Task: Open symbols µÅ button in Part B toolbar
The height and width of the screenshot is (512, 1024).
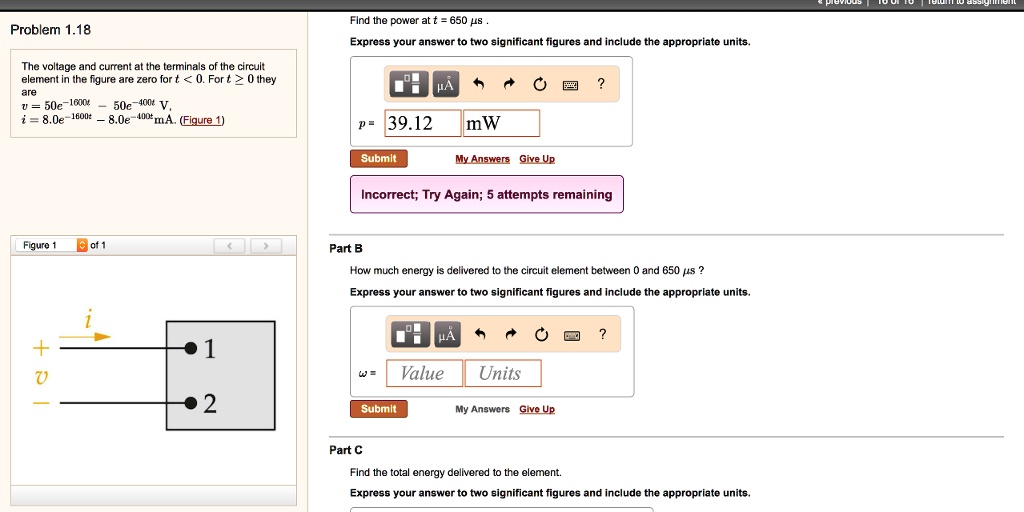Action: (x=447, y=334)
